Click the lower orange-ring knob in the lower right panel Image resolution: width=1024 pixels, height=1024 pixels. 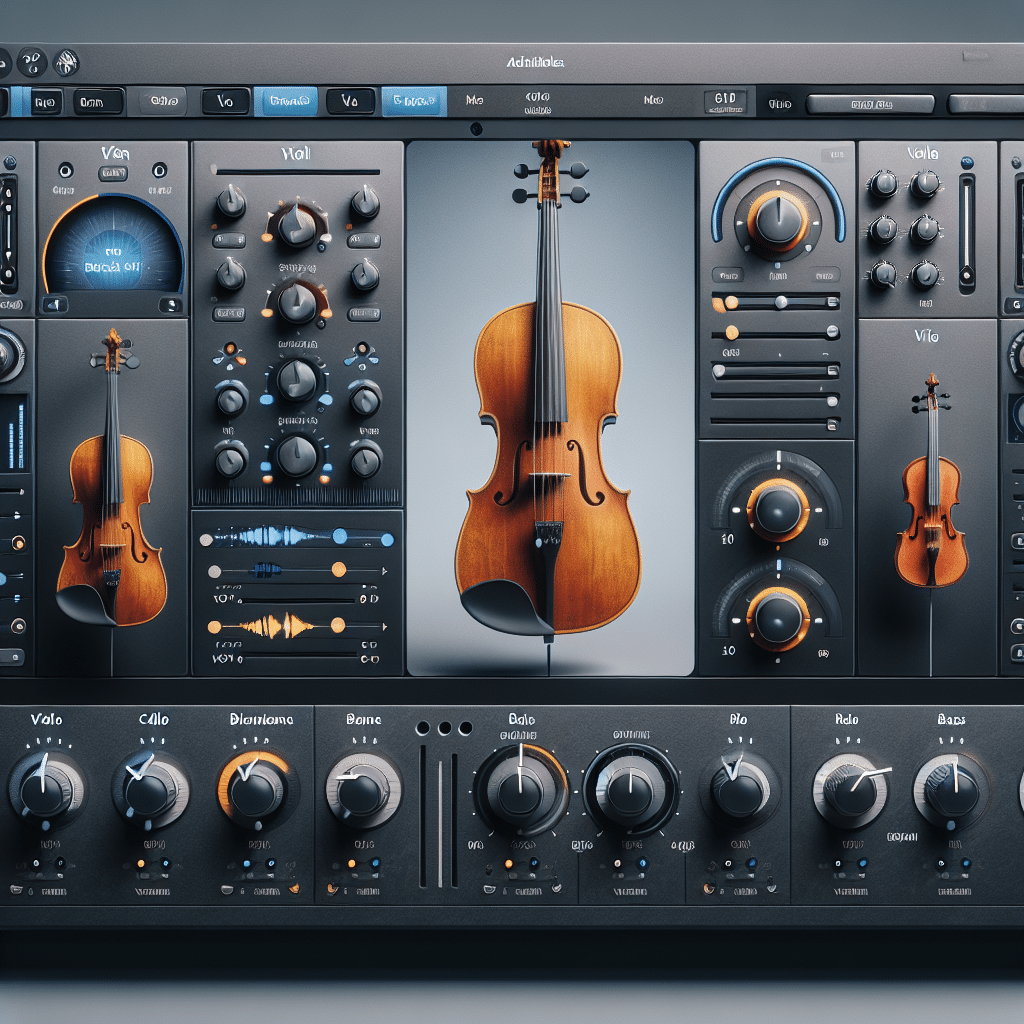pyautogui.click(x=777, y=618)
